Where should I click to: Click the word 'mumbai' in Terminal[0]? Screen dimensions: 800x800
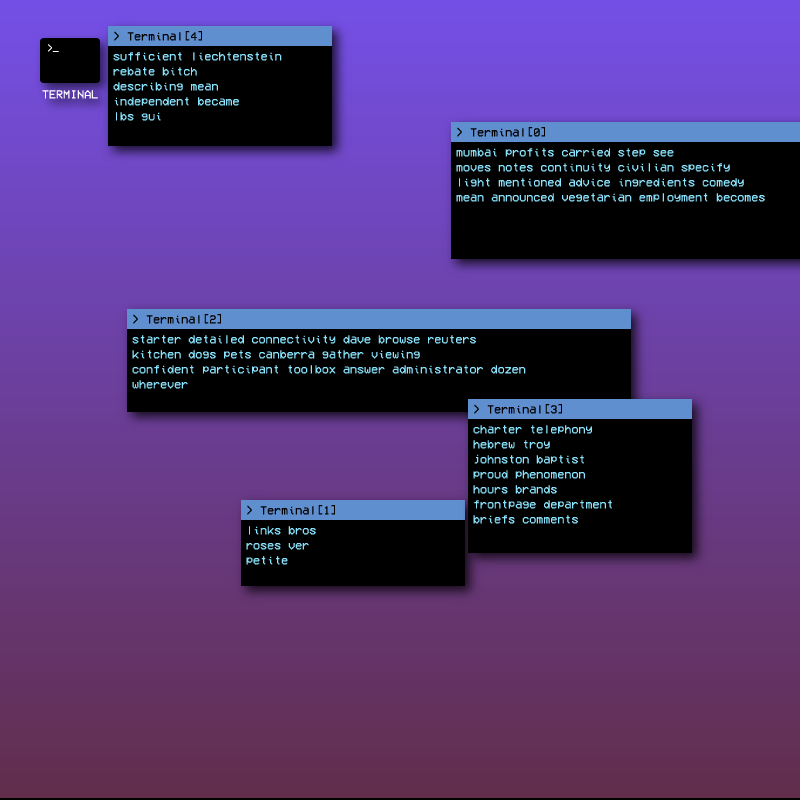[477, 153]
